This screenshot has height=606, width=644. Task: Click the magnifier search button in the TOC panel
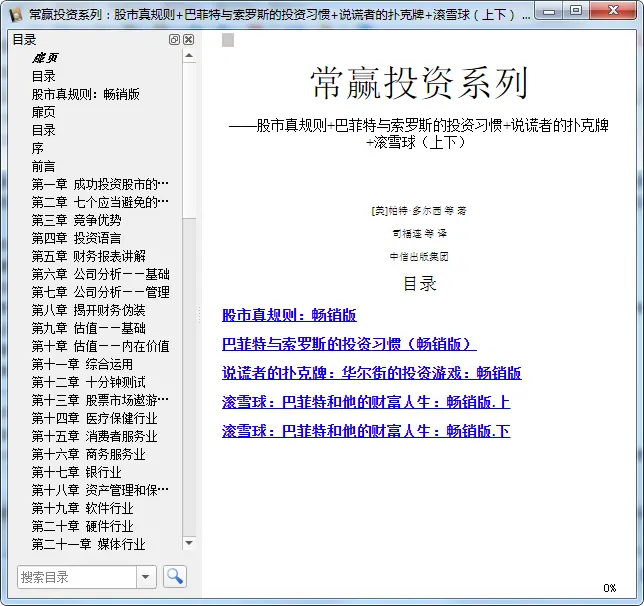click(x=175, y=576)
